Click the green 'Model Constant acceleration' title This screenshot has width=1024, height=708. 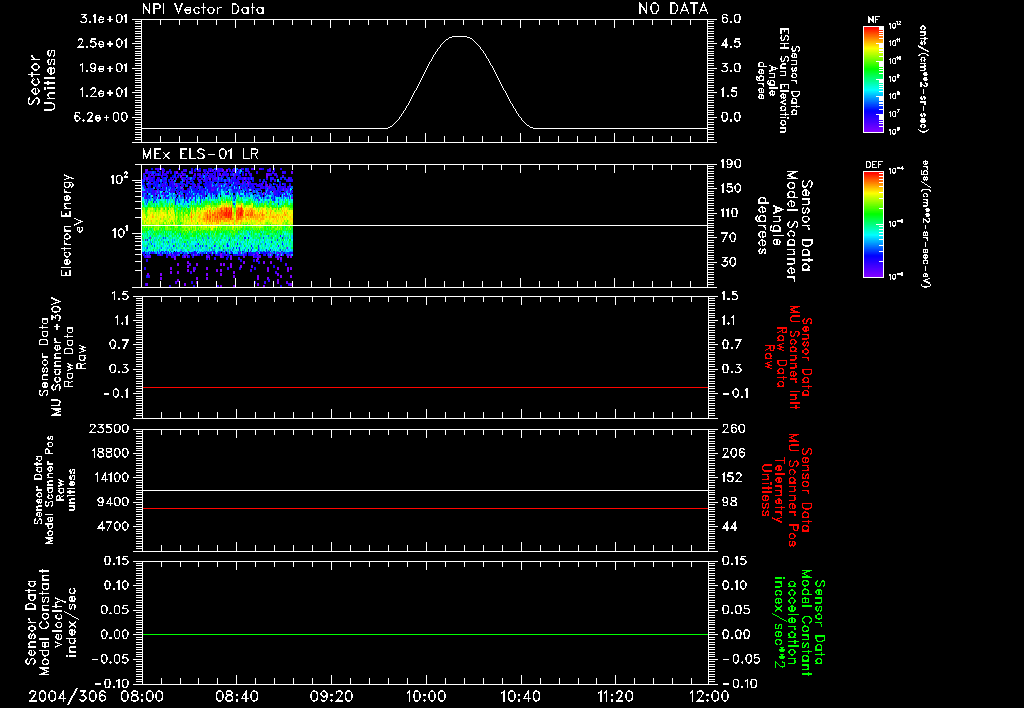pos(799,622)
